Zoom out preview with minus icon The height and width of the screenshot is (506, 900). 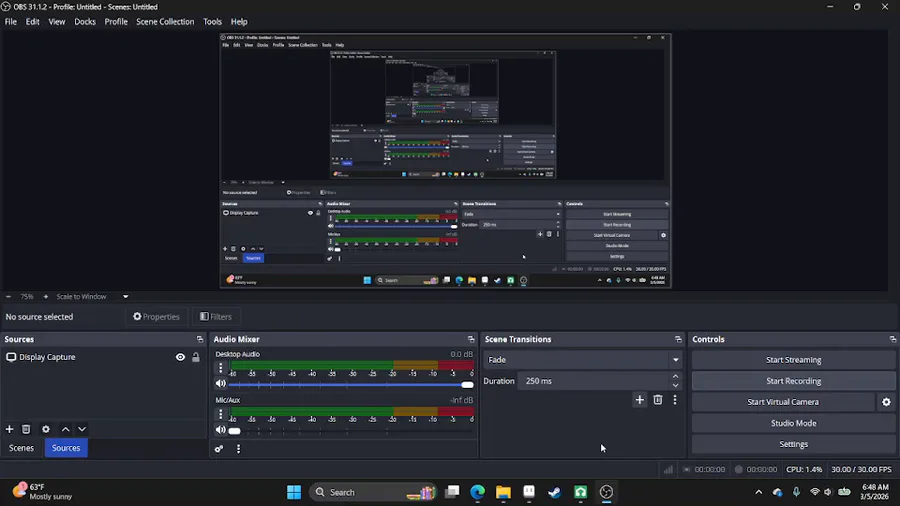pos(8,297)
